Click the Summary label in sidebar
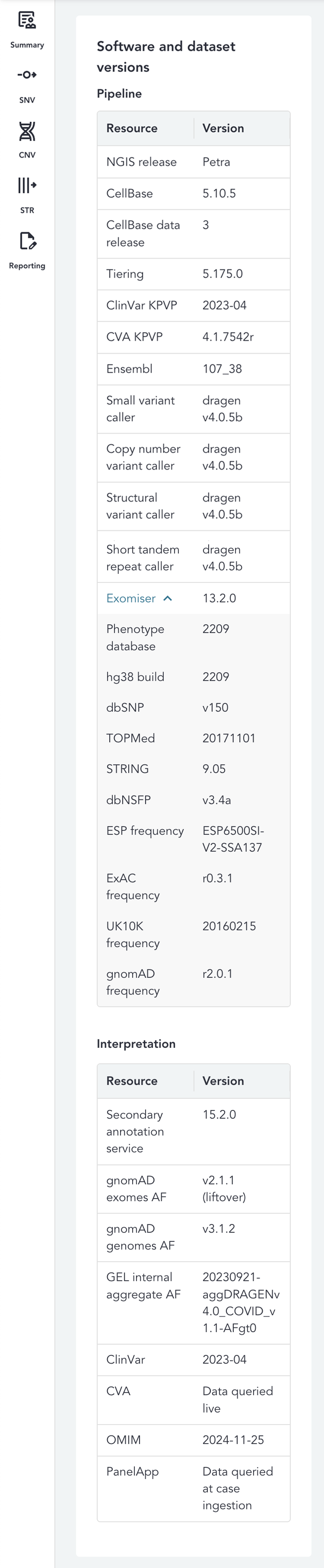The height and width of the screenshot is (1568, 324). (x=27, y=45)
